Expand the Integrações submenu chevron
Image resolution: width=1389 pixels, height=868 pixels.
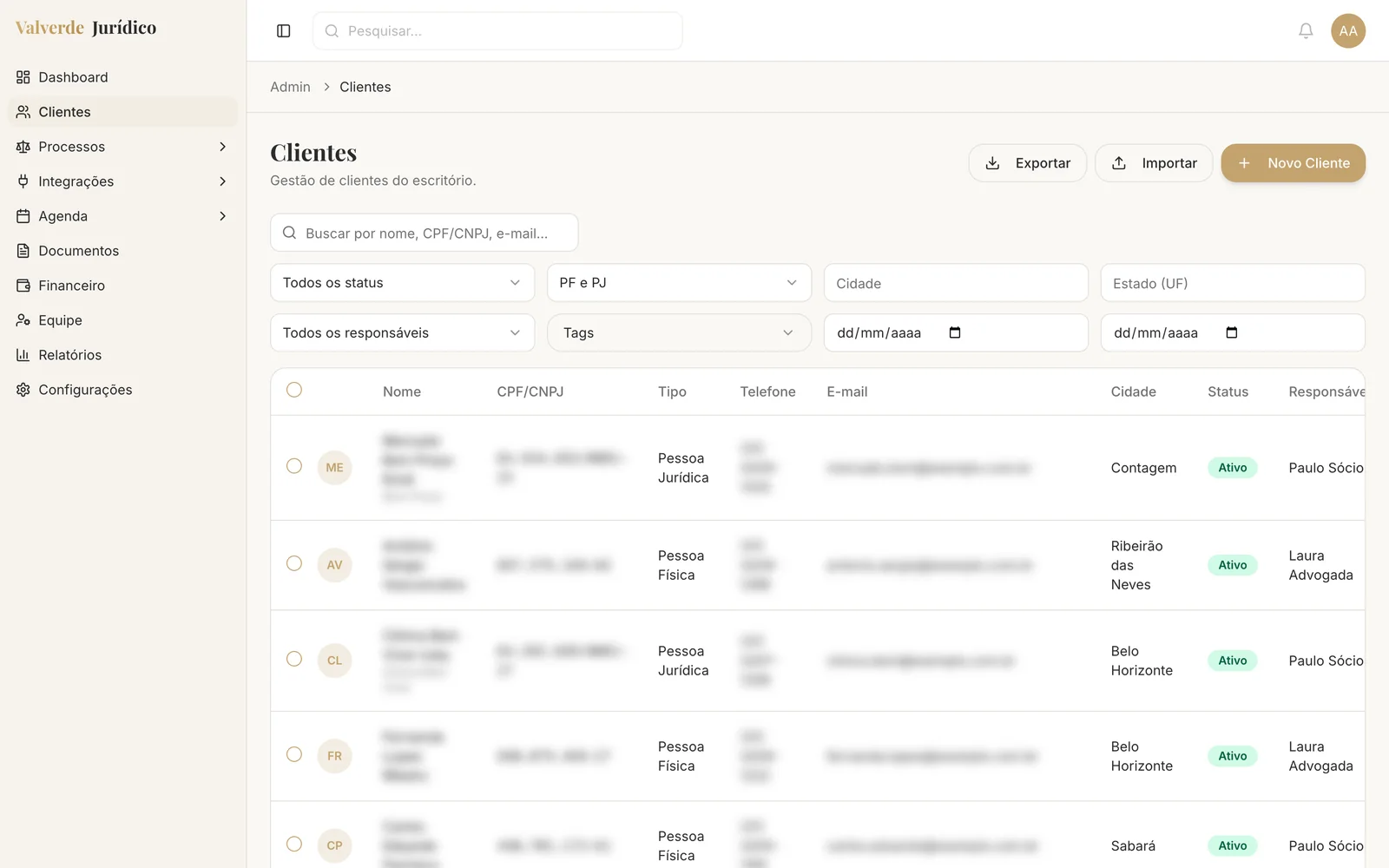223,181
